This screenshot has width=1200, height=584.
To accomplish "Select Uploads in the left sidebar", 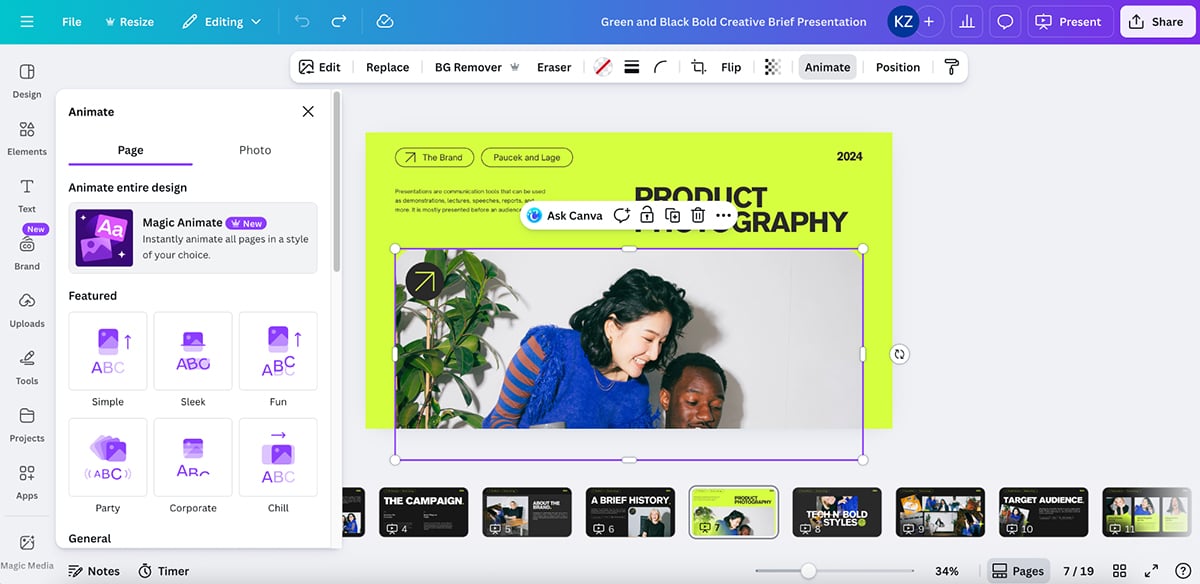I will (x=26, y=311).
